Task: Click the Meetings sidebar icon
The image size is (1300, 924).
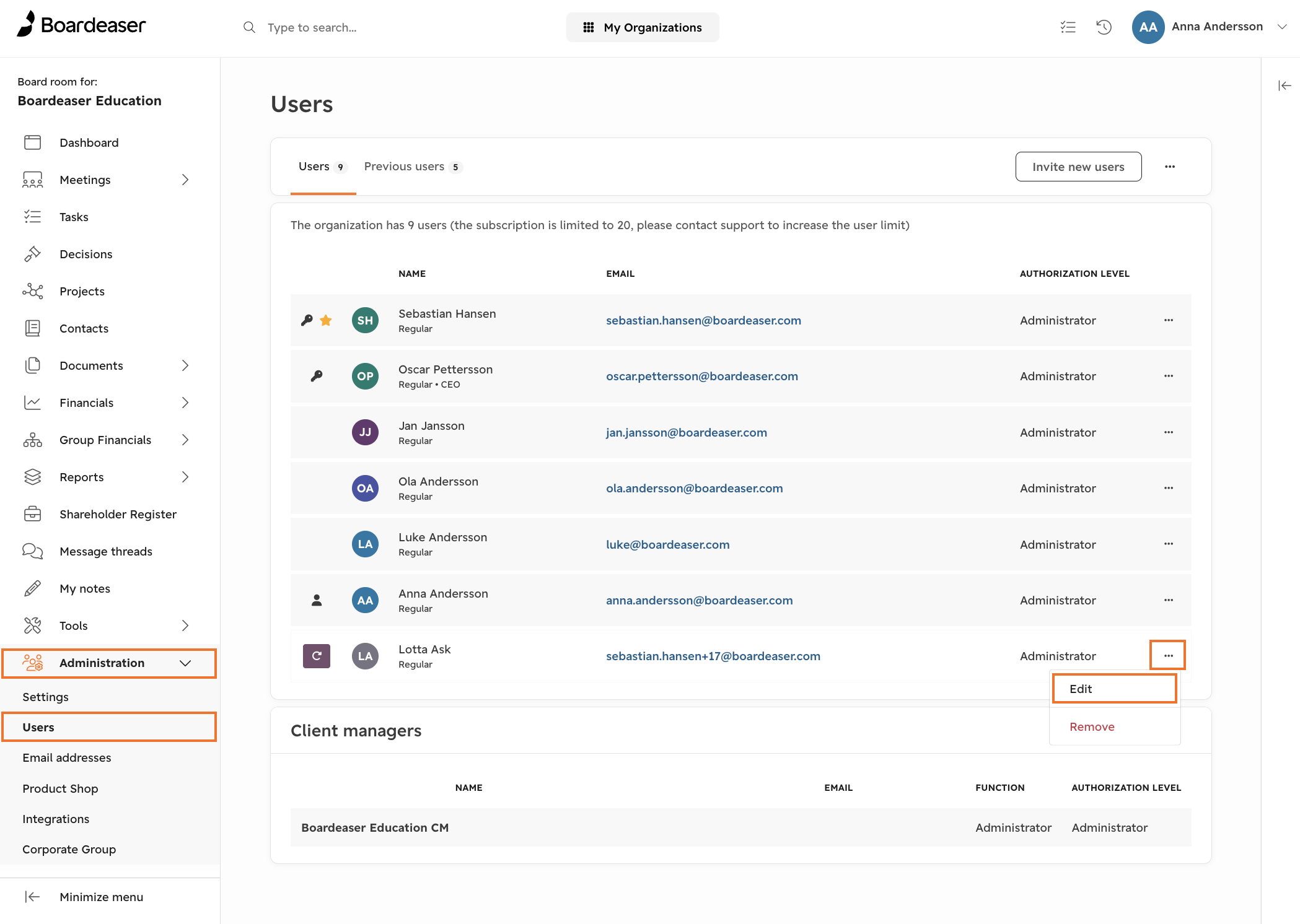Action: tap(32, 180)
